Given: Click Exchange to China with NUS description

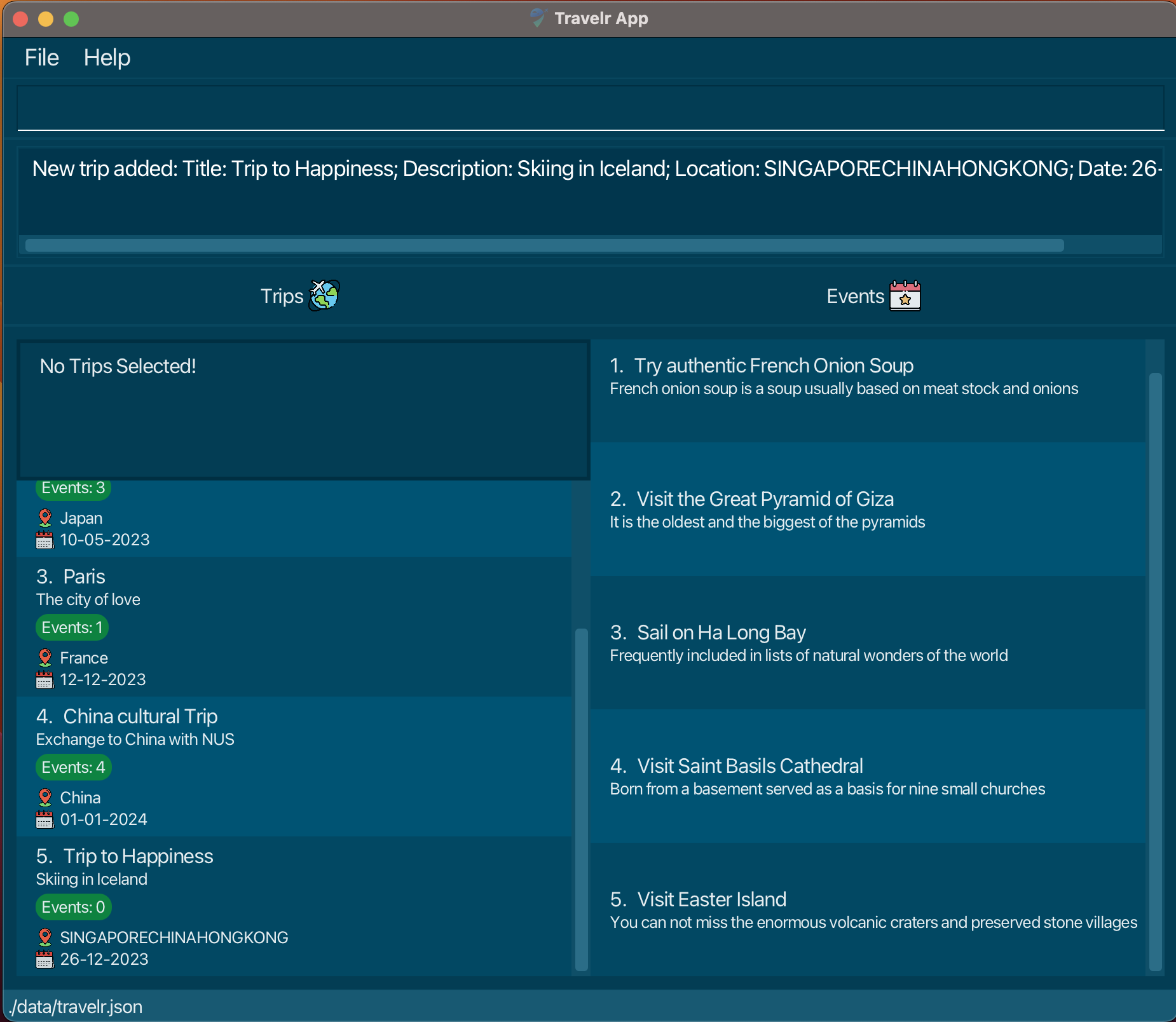Looking at the screenshot, I should [135, 739].
